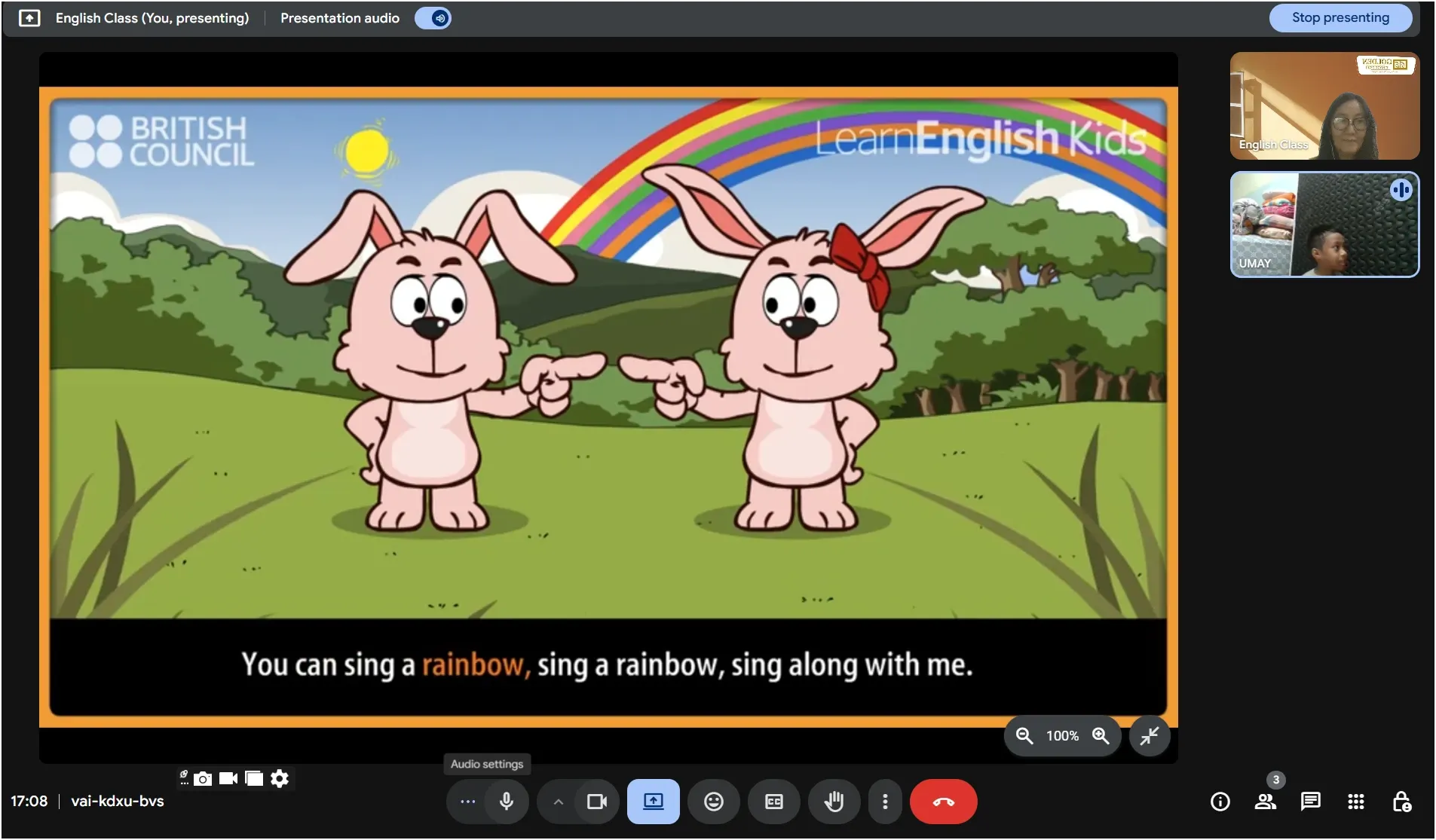
Task: Open more options vertical three-dot menu
Action: [884, 801]
